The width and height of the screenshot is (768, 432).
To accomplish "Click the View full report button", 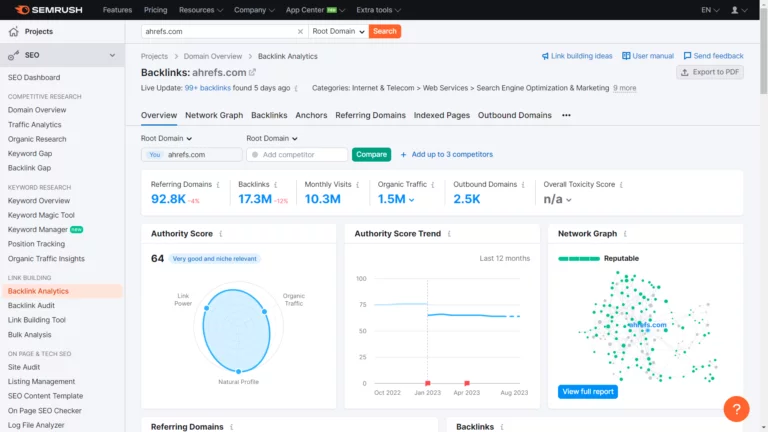I will tap(587, 392).
